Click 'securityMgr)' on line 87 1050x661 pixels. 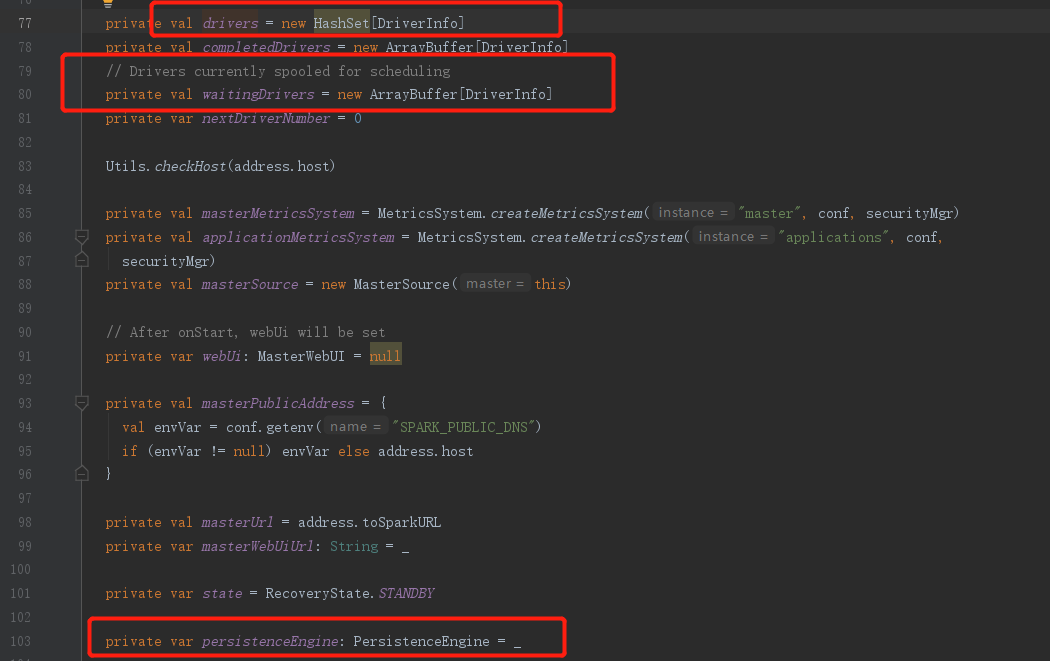coord(168,261)
